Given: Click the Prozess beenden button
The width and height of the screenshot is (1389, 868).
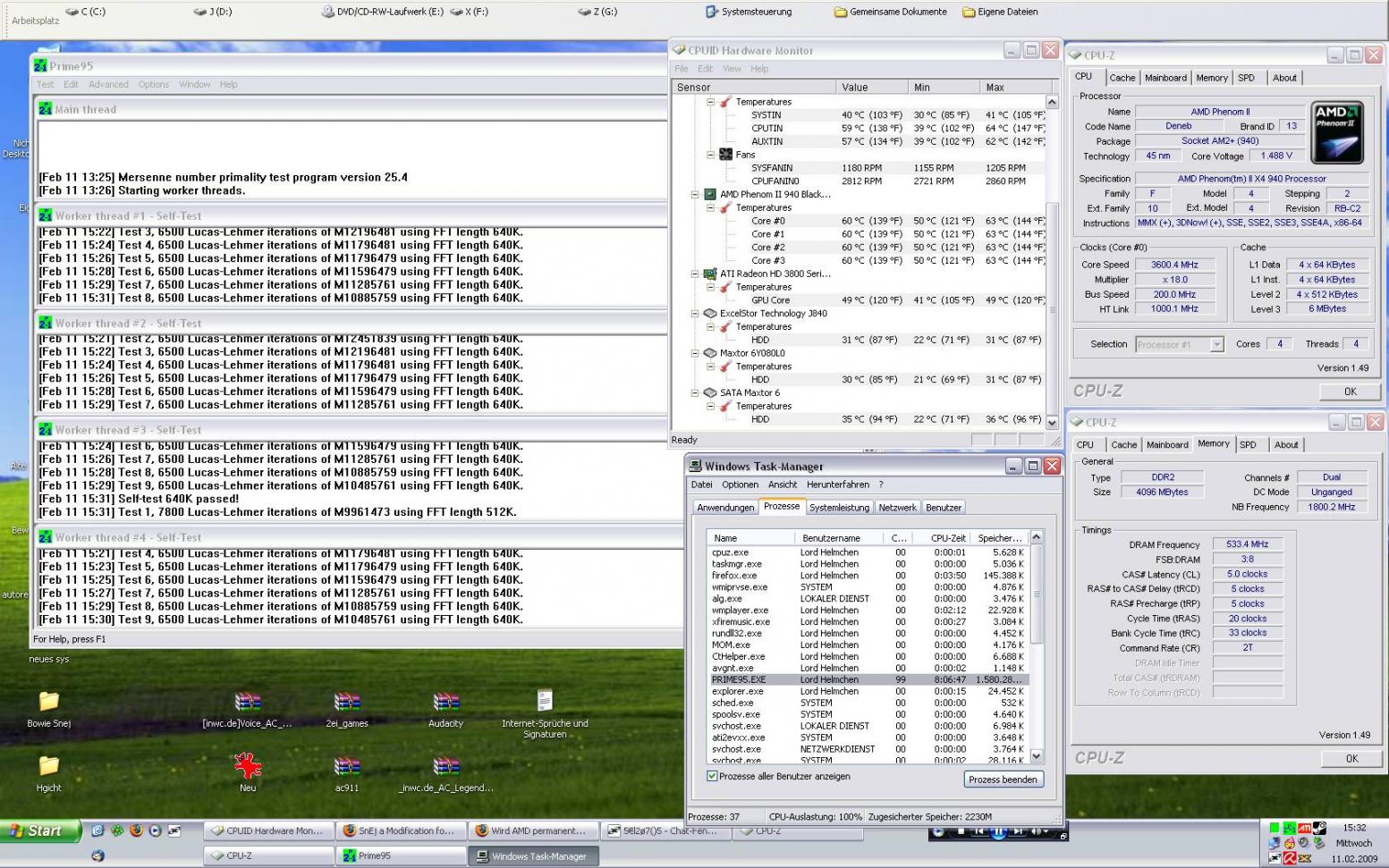Looking at the screenshot, I should point(1003,780).
